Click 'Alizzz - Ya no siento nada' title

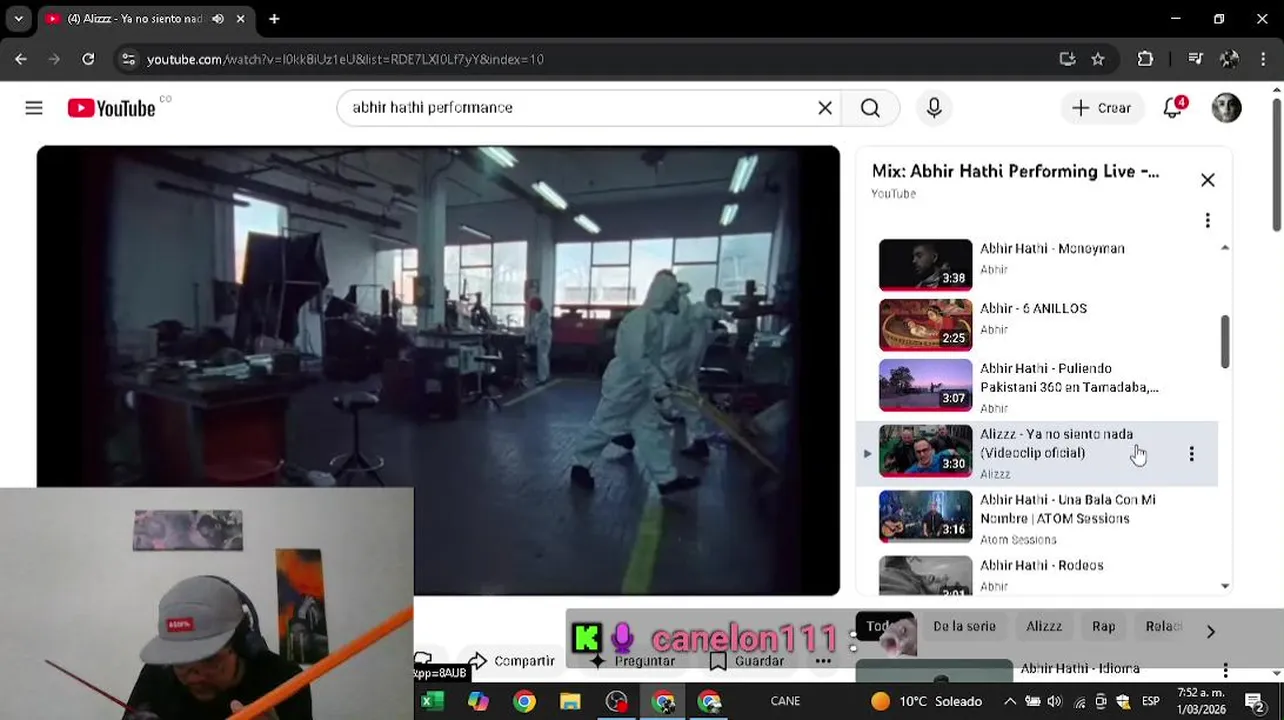1056,443
